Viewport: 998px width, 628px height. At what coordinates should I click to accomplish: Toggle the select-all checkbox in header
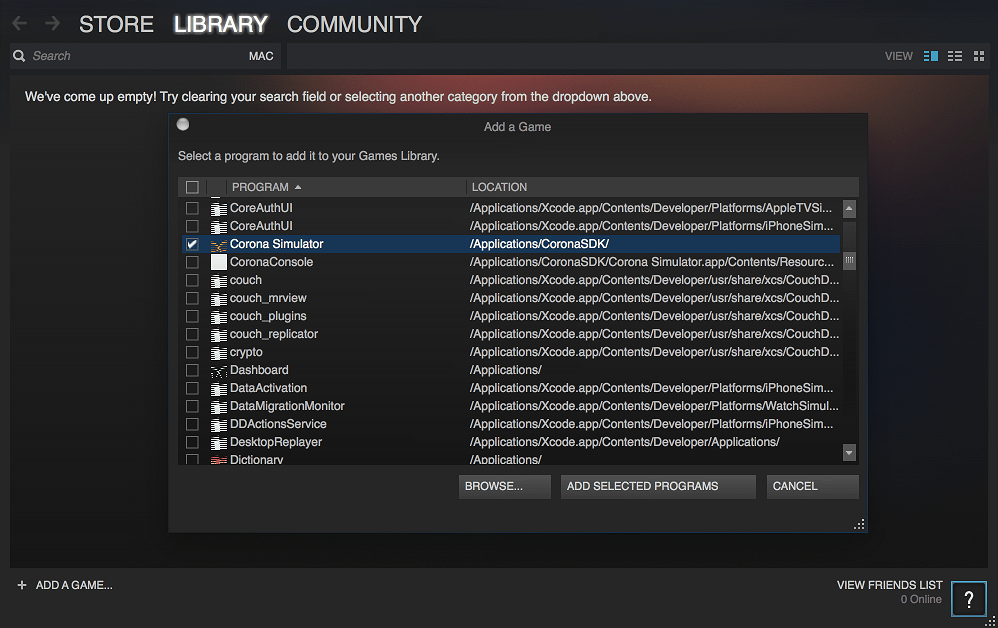(191, 187)
